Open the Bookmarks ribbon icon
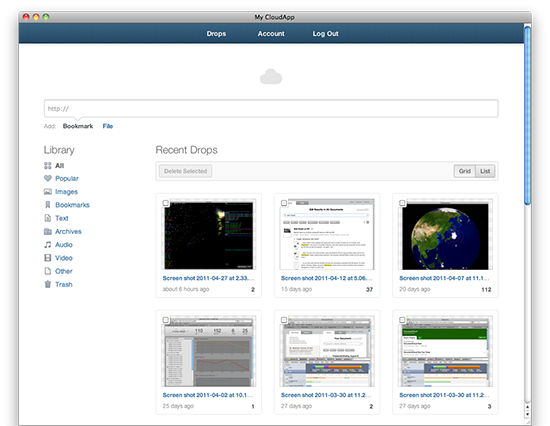Screen dimensions: 550x426 pos(48,205)
